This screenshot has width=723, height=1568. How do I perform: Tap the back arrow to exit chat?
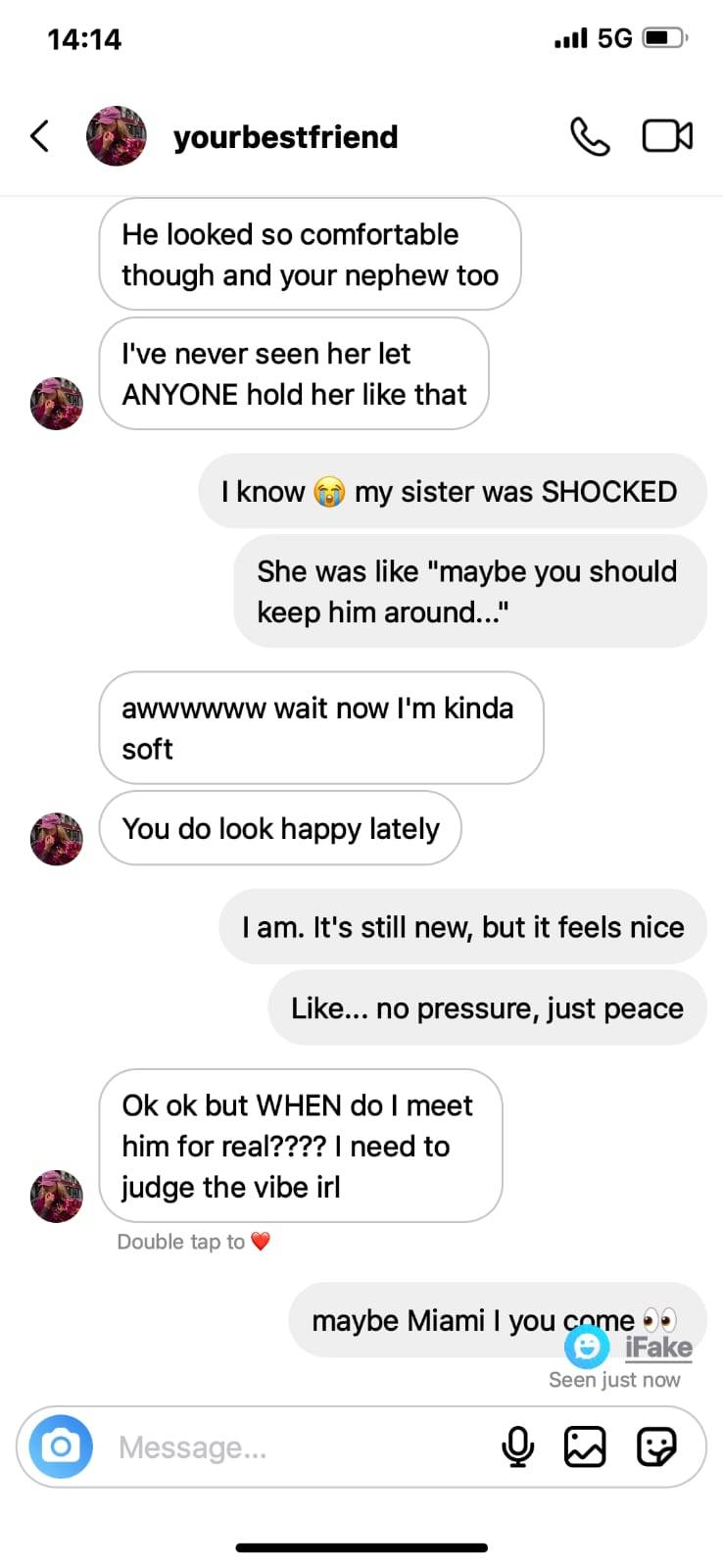pyautogui.click(x=40, y=136)
